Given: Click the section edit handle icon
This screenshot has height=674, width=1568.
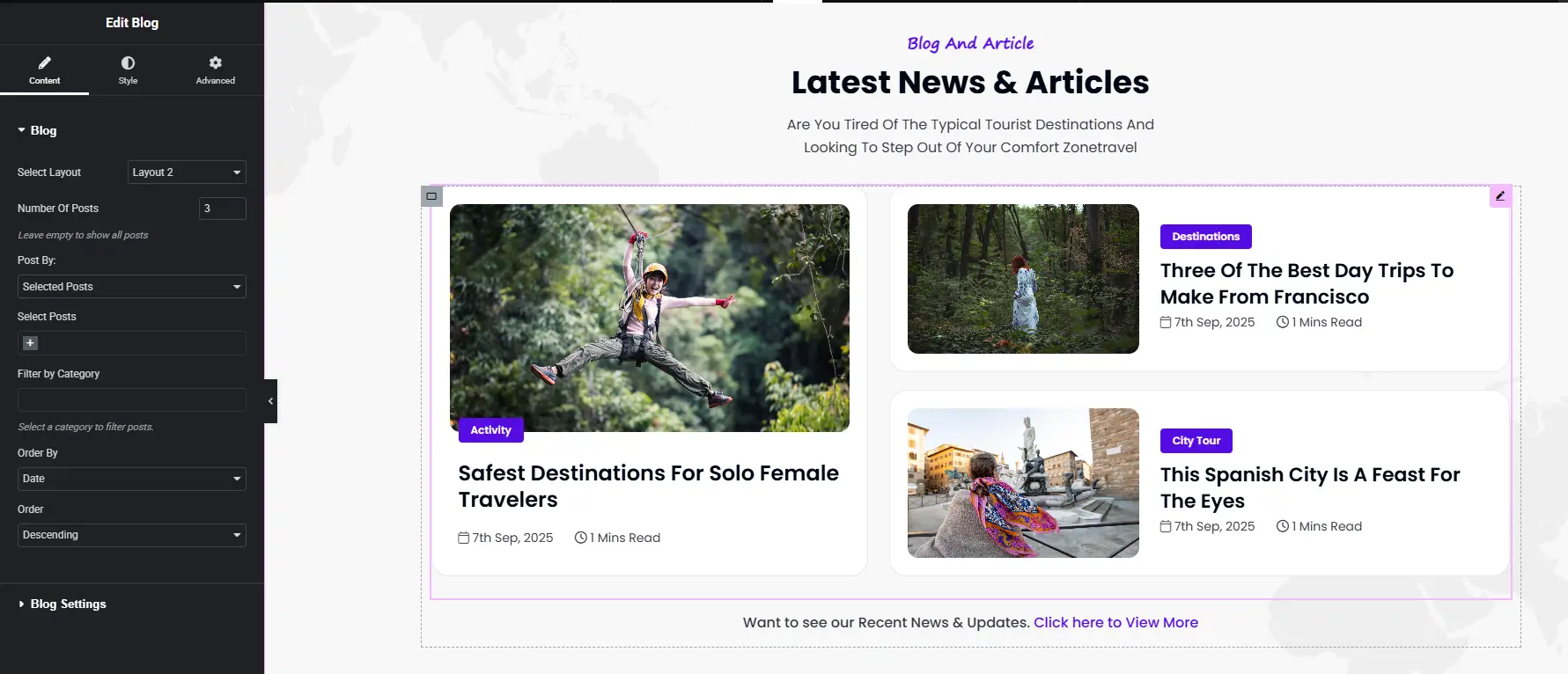Looking at the screenshot, I should click(x=431, y=196).
